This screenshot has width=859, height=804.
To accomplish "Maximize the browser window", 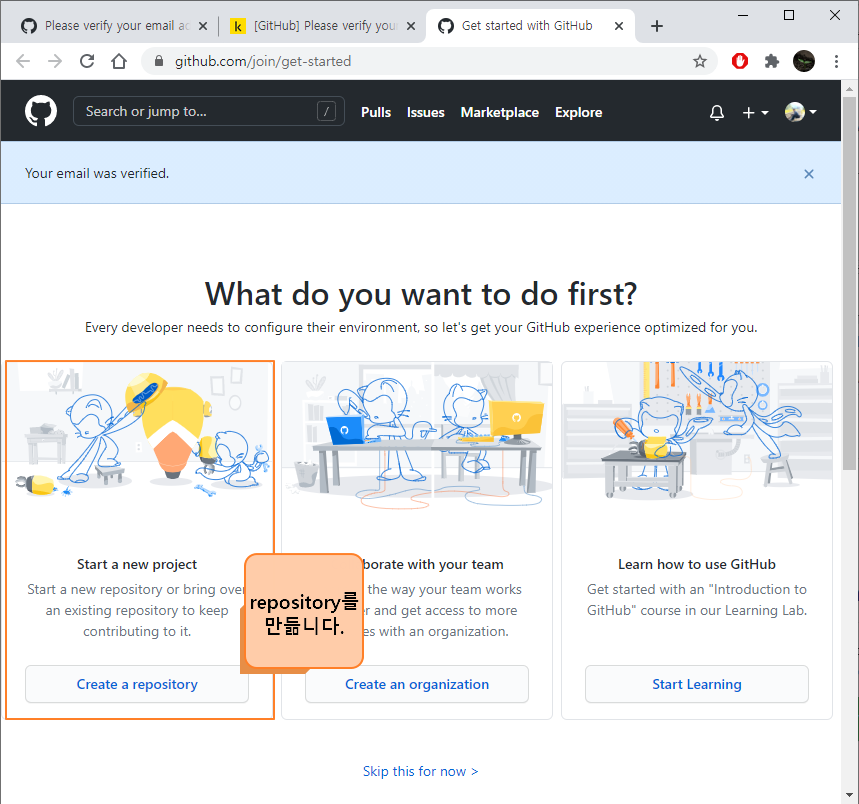I will (x=789, y=15).
